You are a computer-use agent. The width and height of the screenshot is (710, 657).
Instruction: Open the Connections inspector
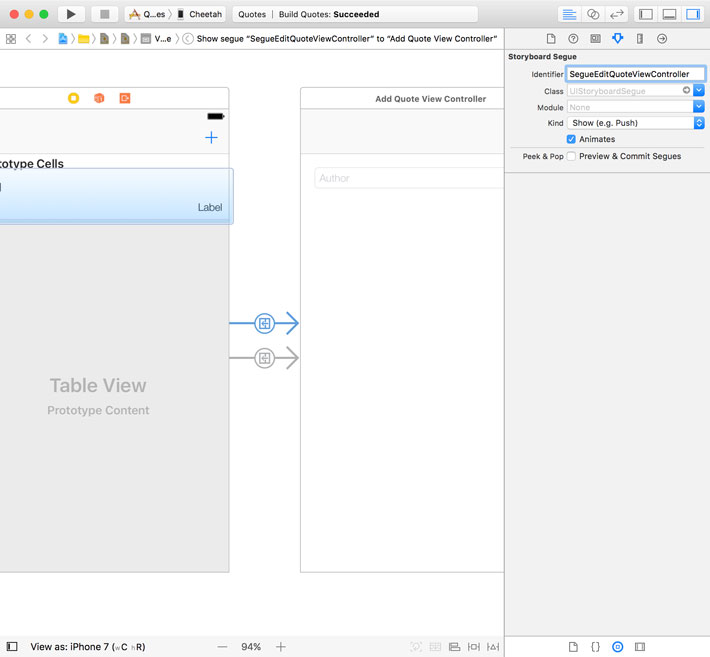pyautogui.click(x=662, y=39)
